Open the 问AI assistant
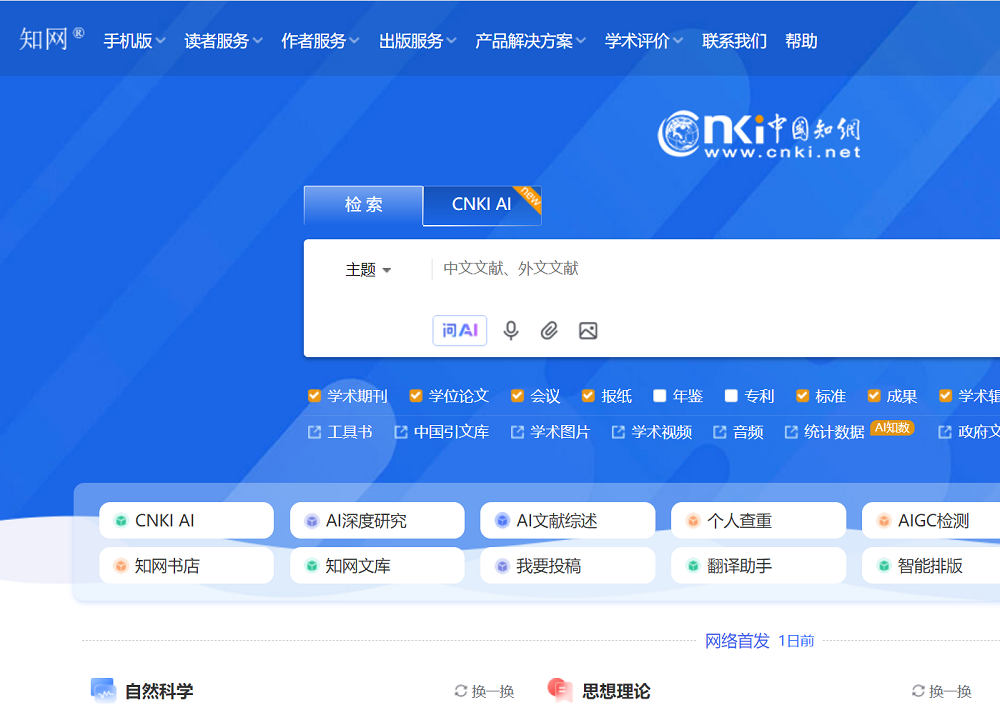This screenshot has width=1000, height=720. point(459,330)
